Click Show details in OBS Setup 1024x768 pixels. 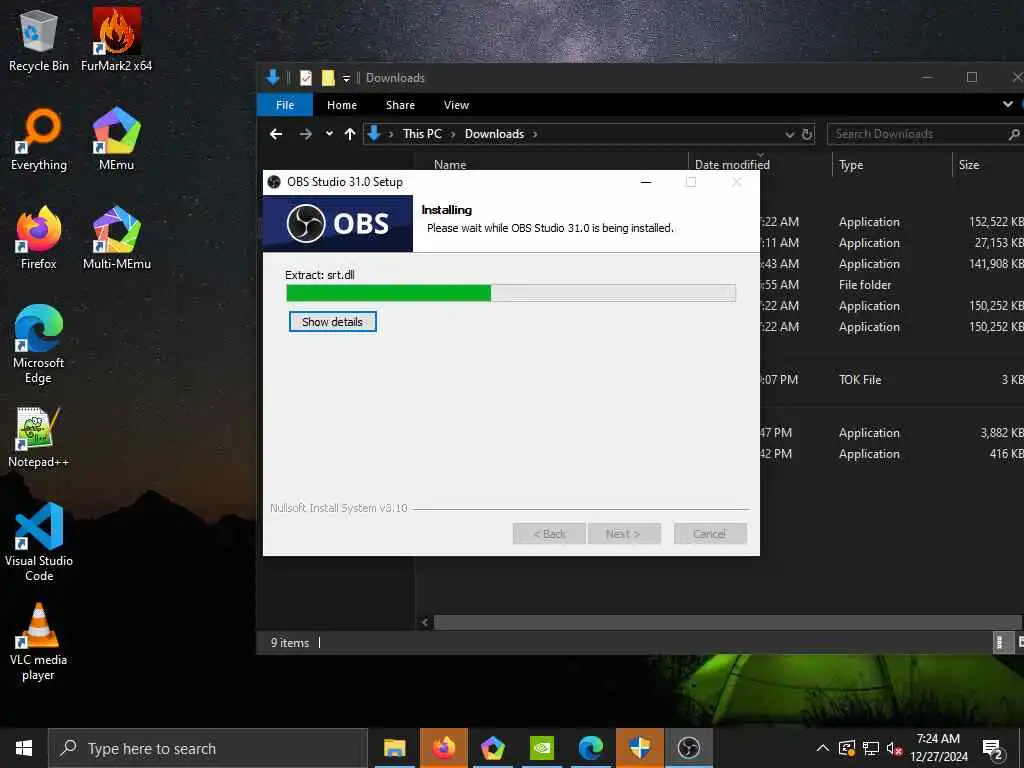click(x=332, y=322)
